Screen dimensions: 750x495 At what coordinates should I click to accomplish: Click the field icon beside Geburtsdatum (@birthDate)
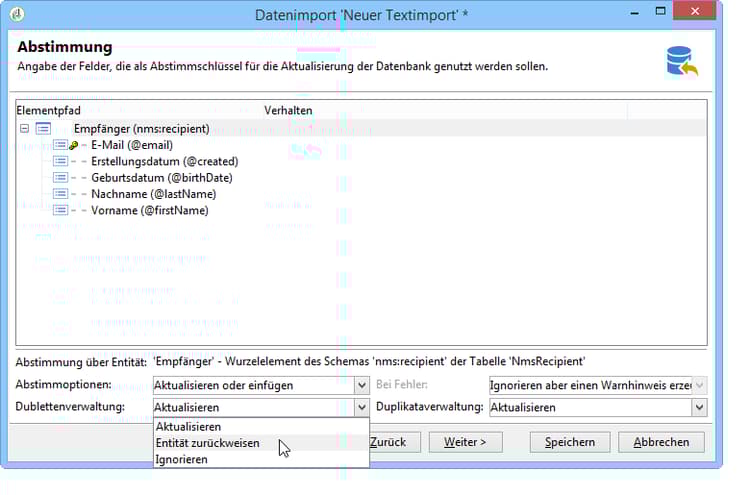[60, 177]
